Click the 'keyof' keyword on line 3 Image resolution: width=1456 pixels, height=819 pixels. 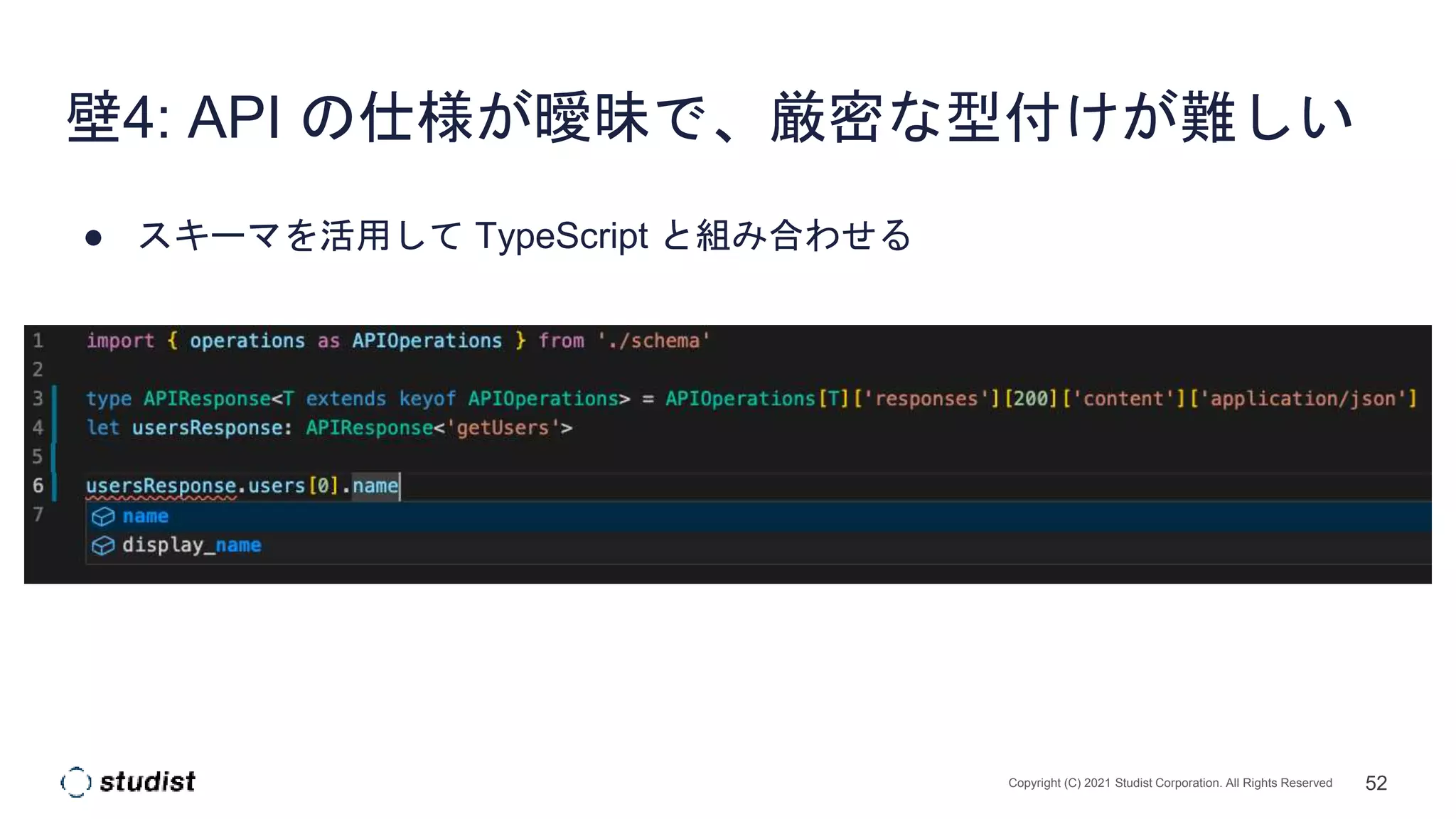[x=427, y=399]
